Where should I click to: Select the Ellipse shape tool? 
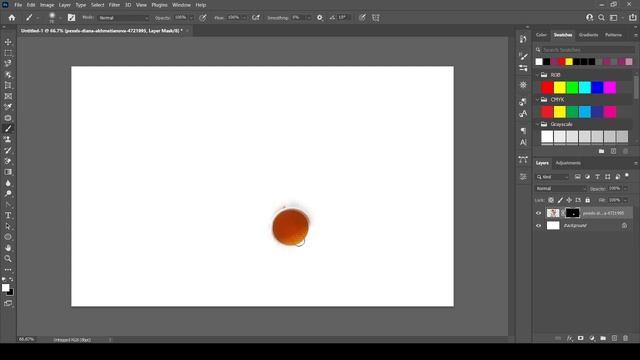(x=8, y=237)
